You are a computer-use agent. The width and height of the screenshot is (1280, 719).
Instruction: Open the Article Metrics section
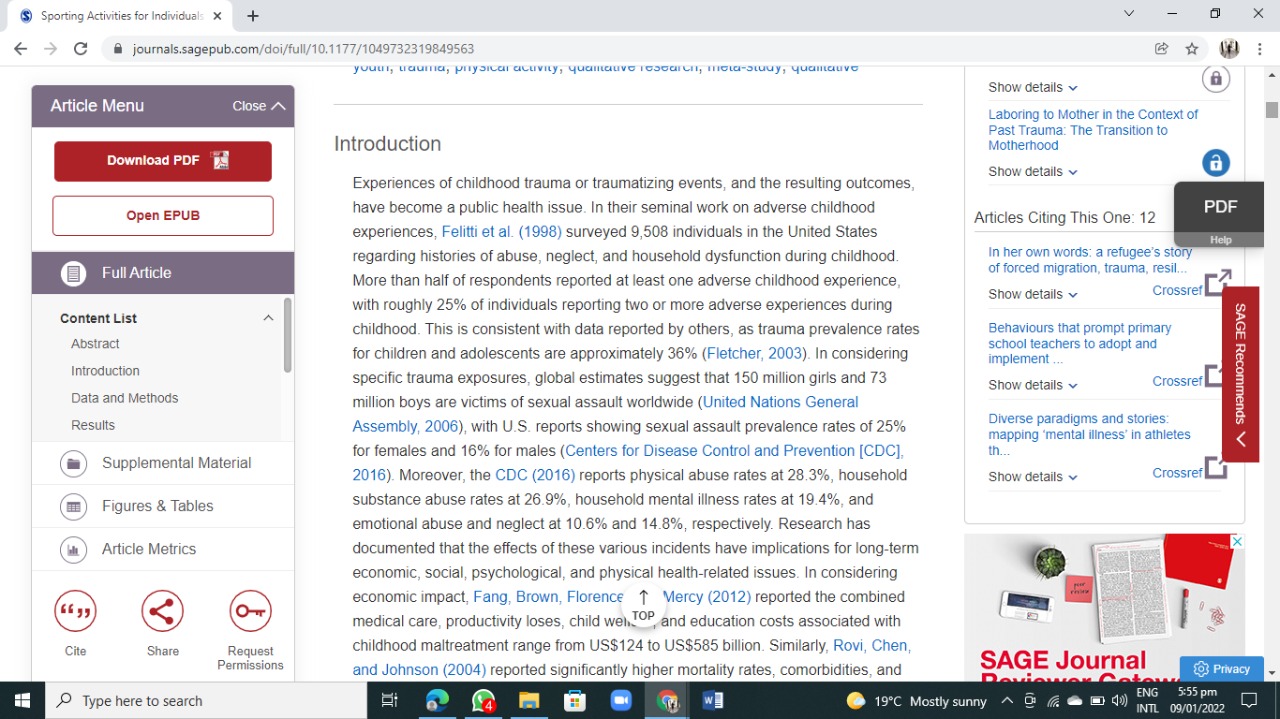tap(148, 549)
